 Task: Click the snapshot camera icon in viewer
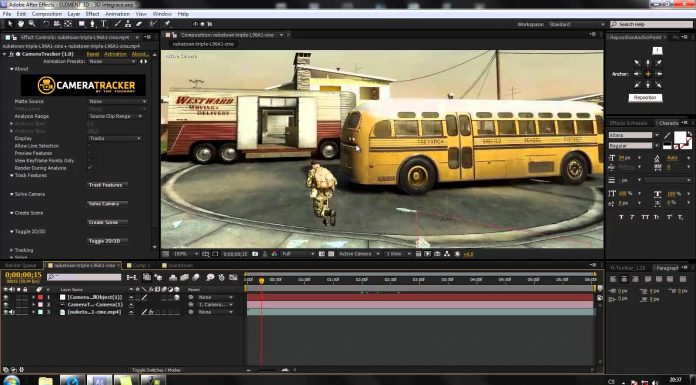[x=255, y=254]
